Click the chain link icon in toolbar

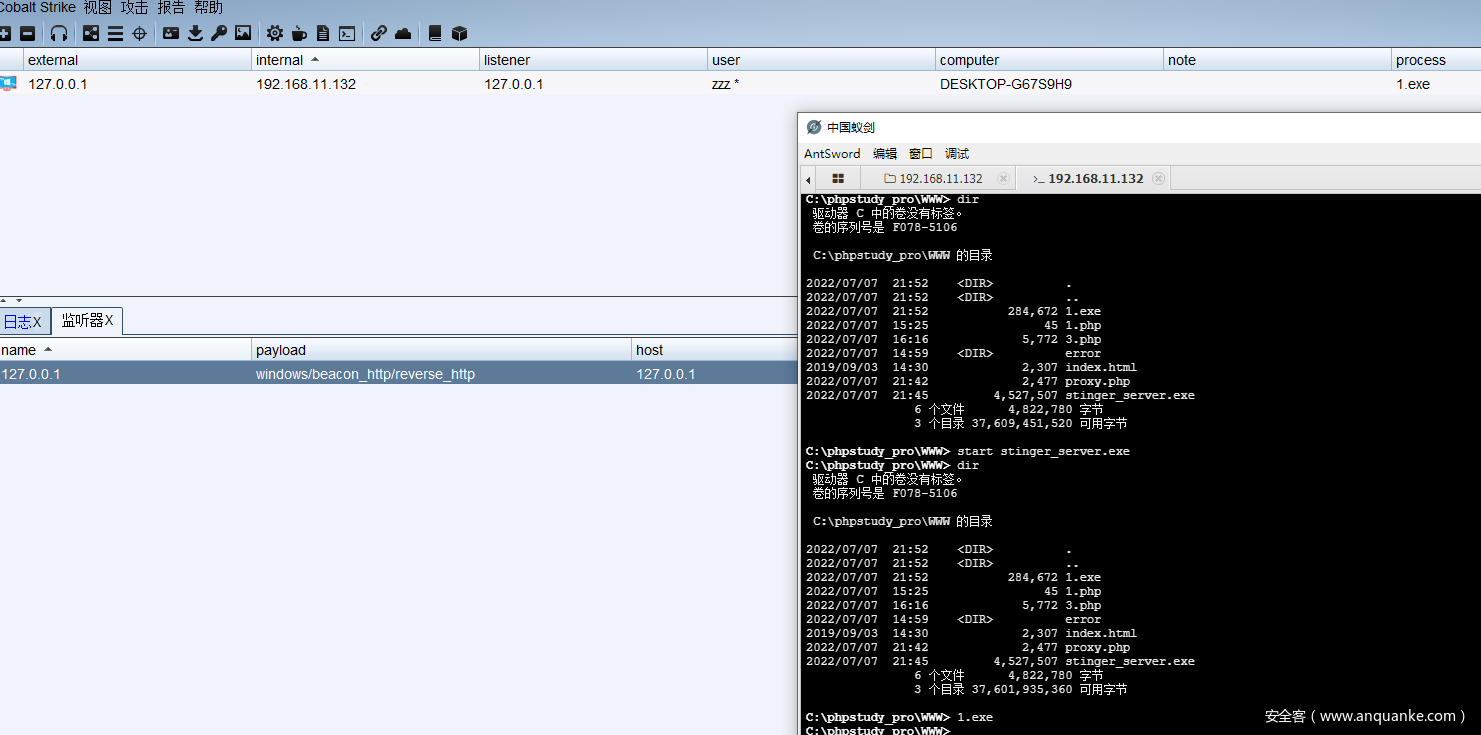379,33
